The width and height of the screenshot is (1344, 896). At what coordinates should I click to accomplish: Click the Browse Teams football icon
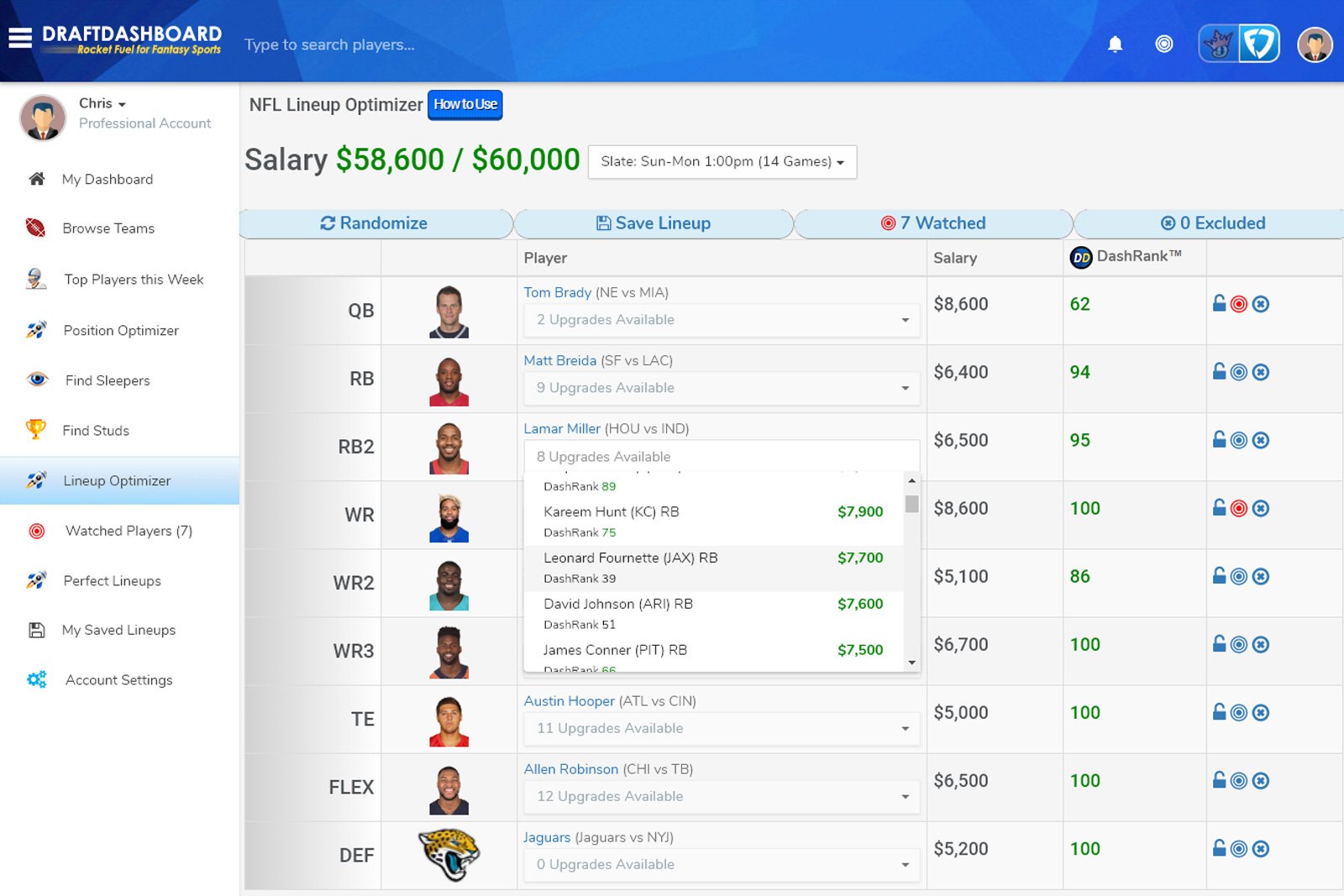point(35,228)
